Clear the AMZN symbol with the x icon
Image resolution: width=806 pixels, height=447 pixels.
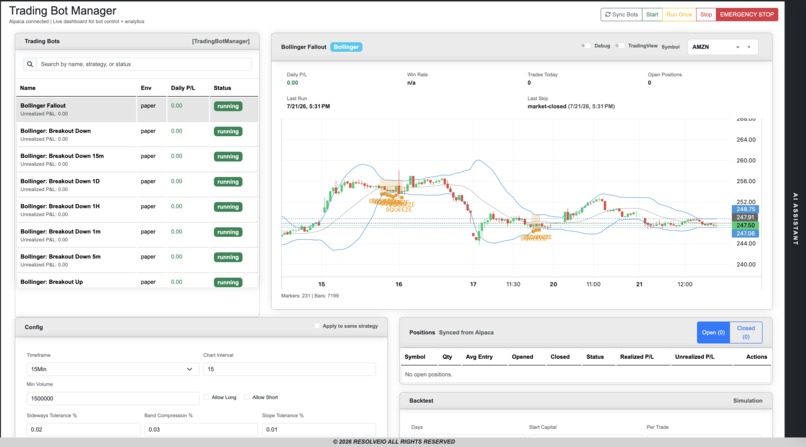(749, 47)
